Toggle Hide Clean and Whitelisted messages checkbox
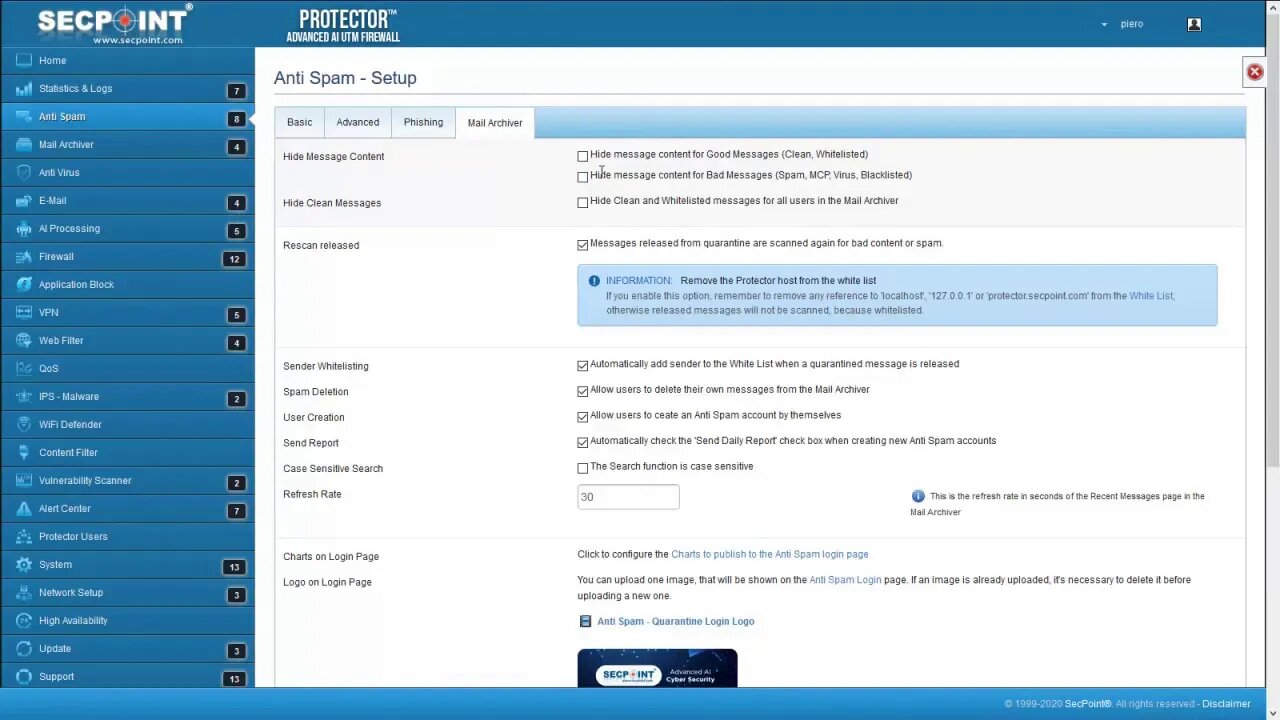1280x720 pixels. pos(583,202)
